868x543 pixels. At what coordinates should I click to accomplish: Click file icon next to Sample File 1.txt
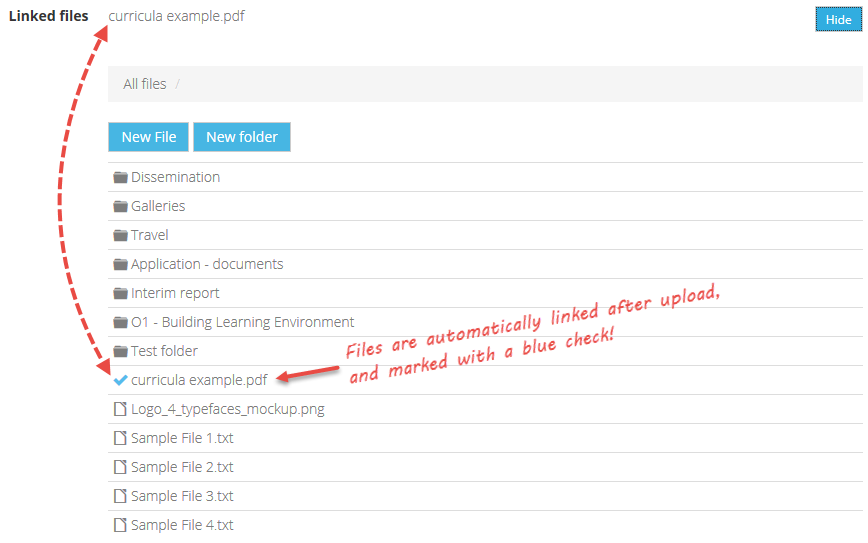pos(120,438)
